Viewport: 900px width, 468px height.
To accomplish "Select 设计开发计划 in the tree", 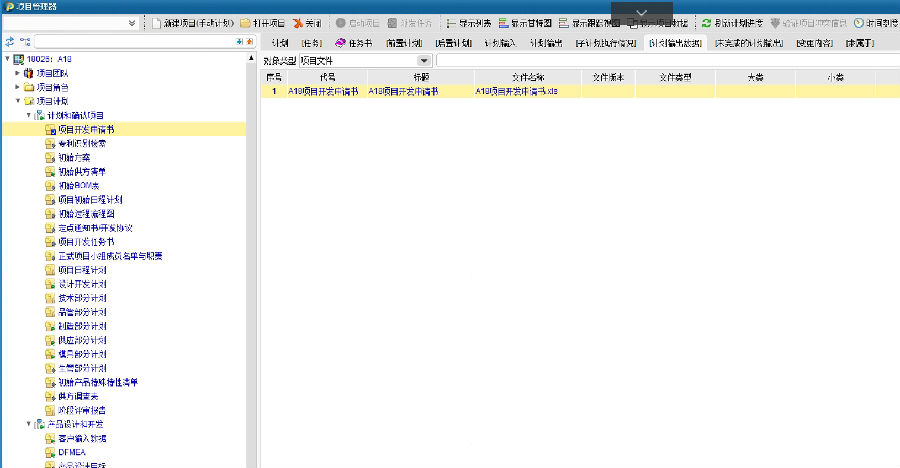I will pyautogui.click(x=82, y=284).
